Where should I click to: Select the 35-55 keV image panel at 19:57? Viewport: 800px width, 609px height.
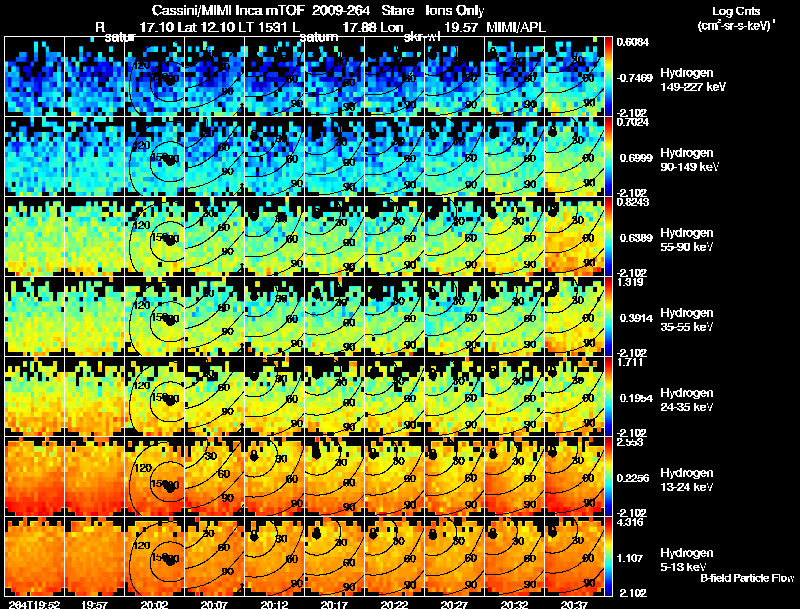pos(94,317)
